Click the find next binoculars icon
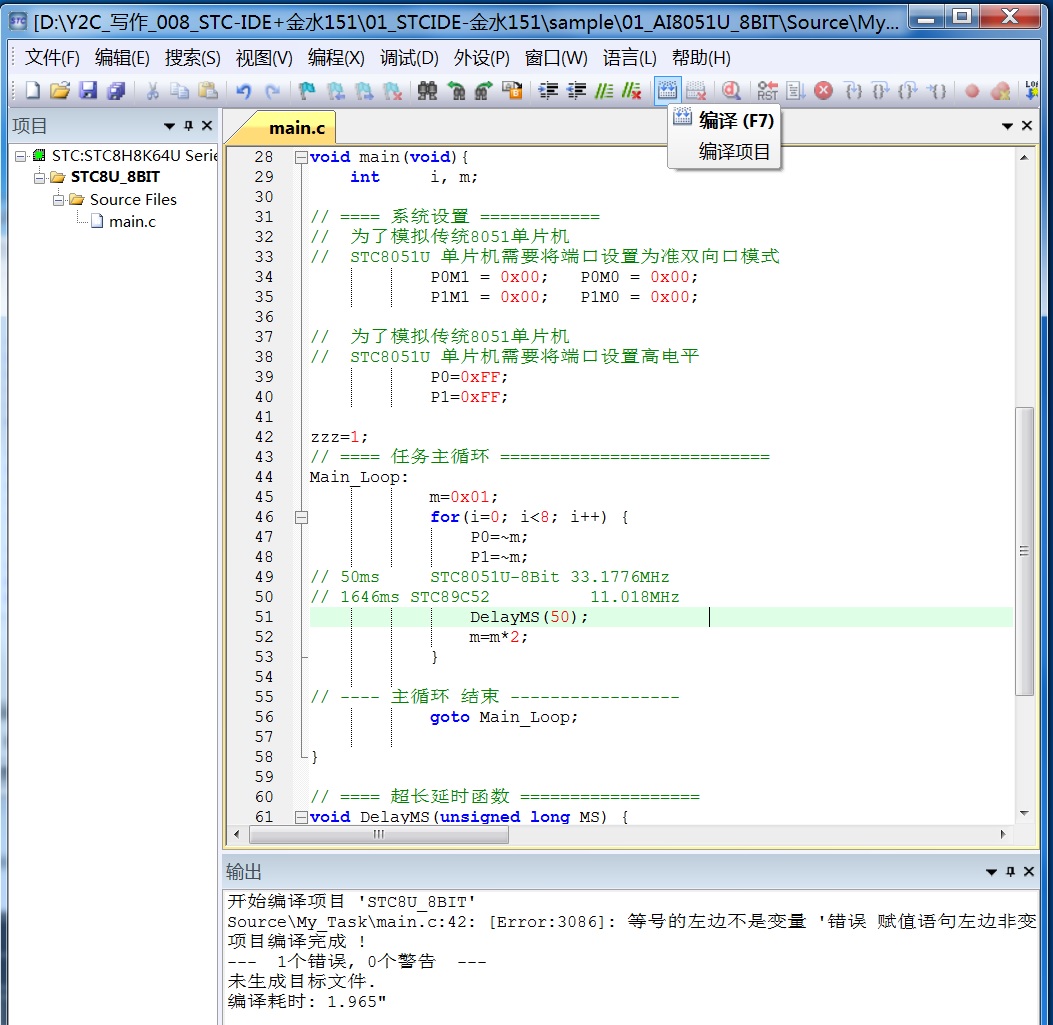 484,90
